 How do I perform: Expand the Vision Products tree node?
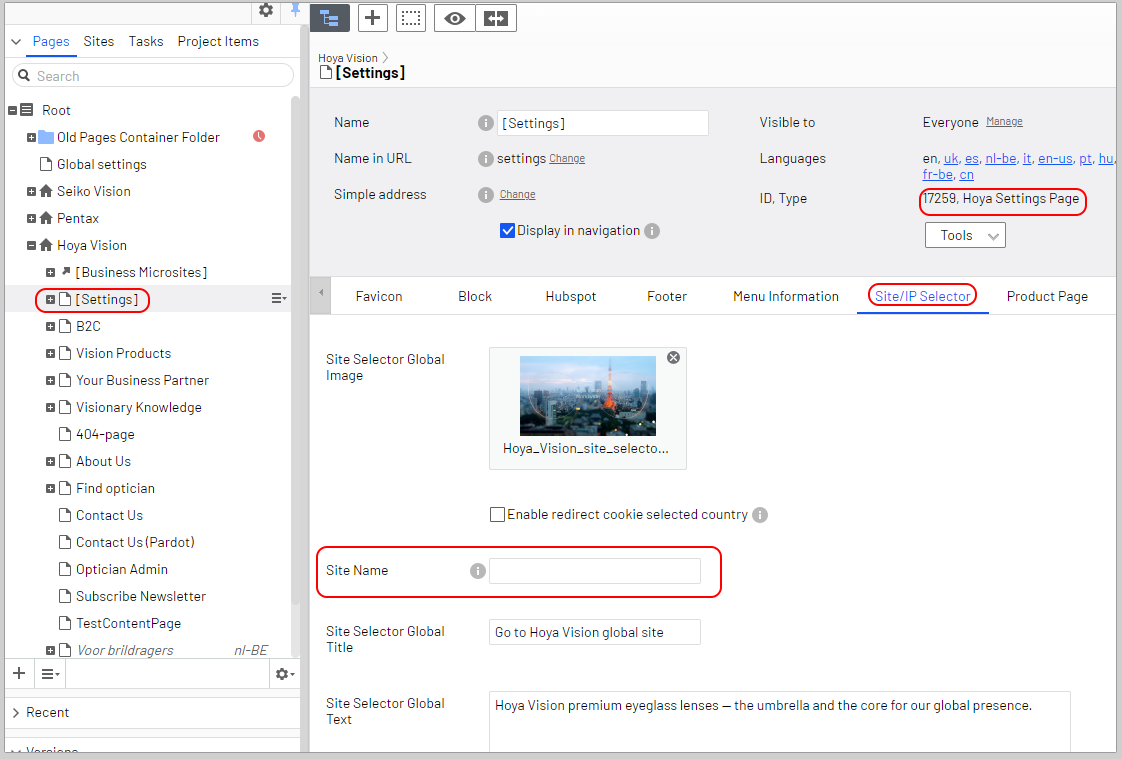50,353
